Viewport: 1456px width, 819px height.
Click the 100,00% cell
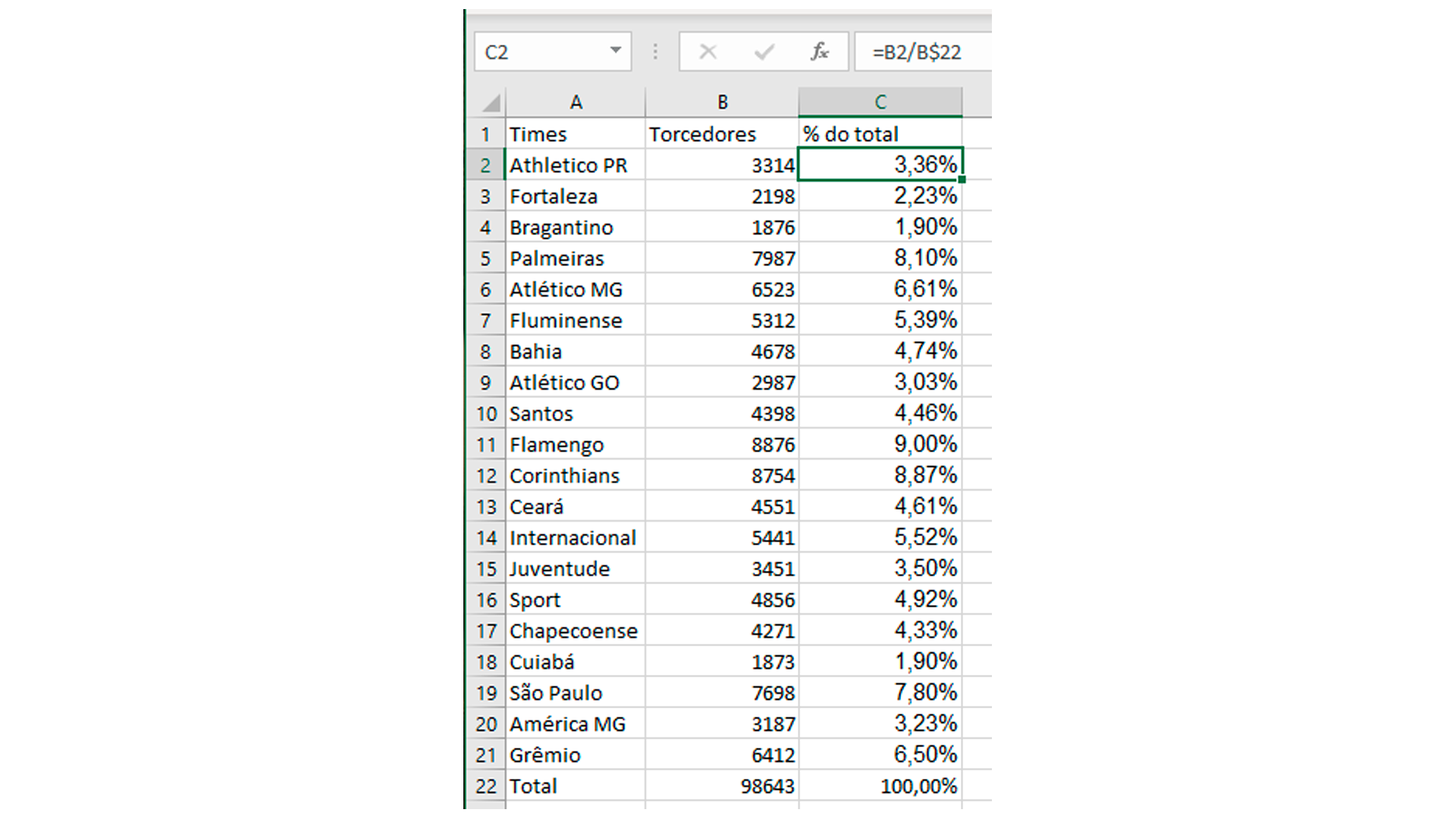880,786
